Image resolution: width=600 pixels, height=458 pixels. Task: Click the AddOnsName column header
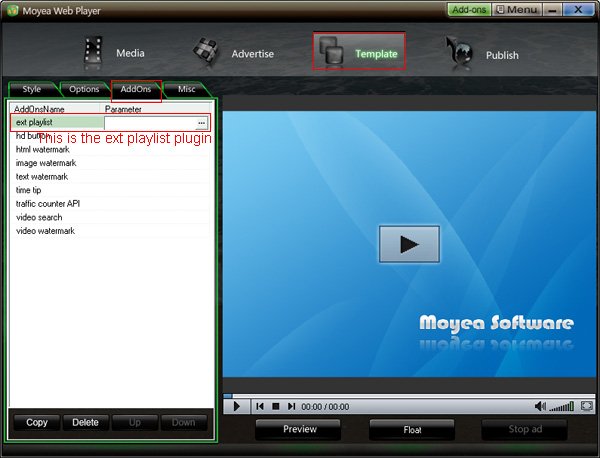pyautogui.click(x=55, y=109)
